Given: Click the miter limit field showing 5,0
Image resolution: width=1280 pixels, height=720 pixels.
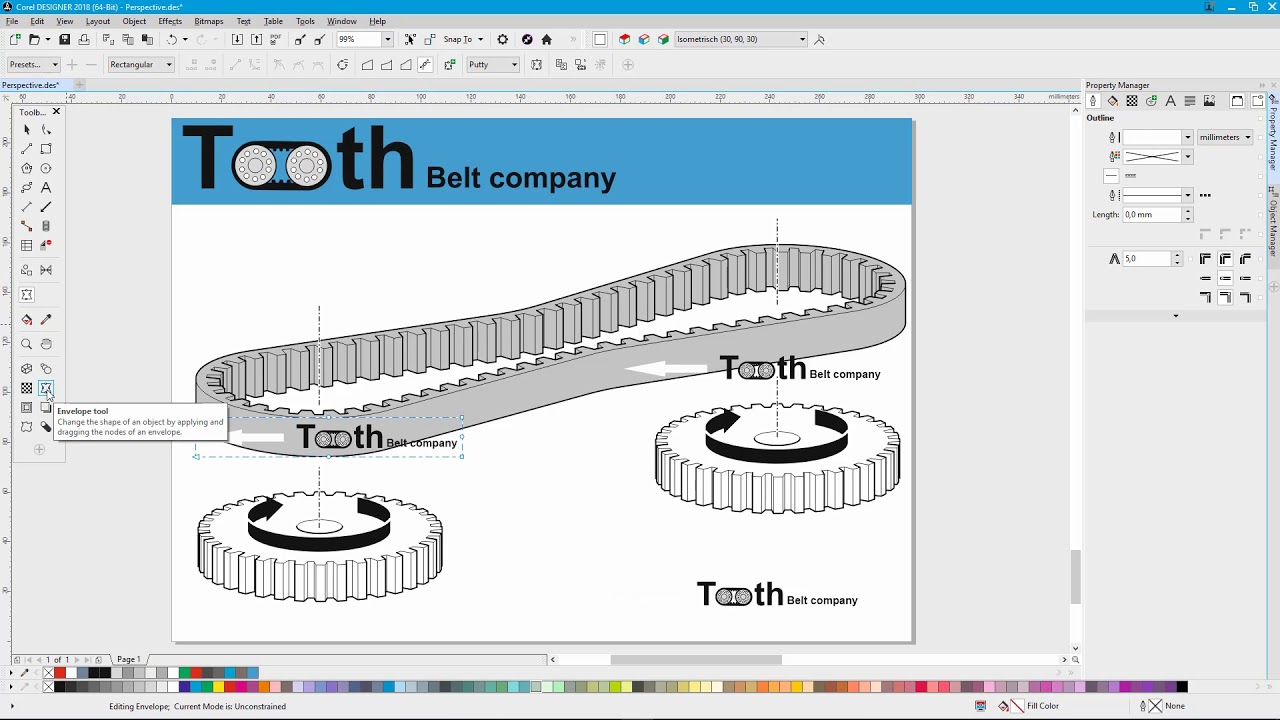Looking at the screenshot, I should point(1147,259).
